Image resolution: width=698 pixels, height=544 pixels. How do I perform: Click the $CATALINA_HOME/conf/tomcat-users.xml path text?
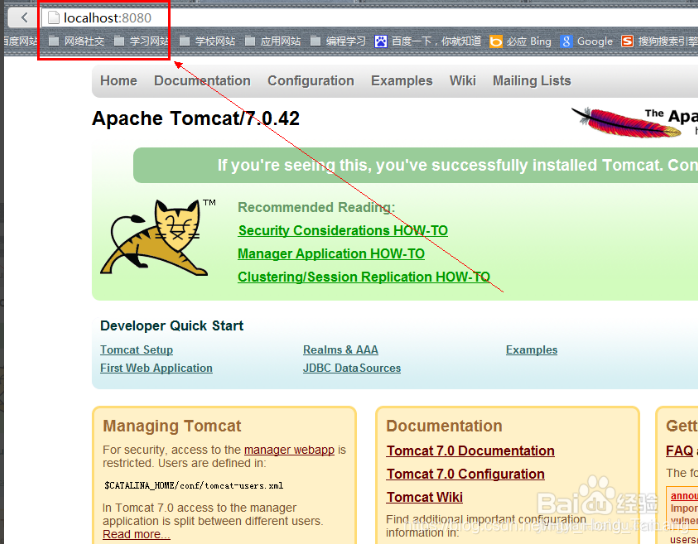[194, 486]
